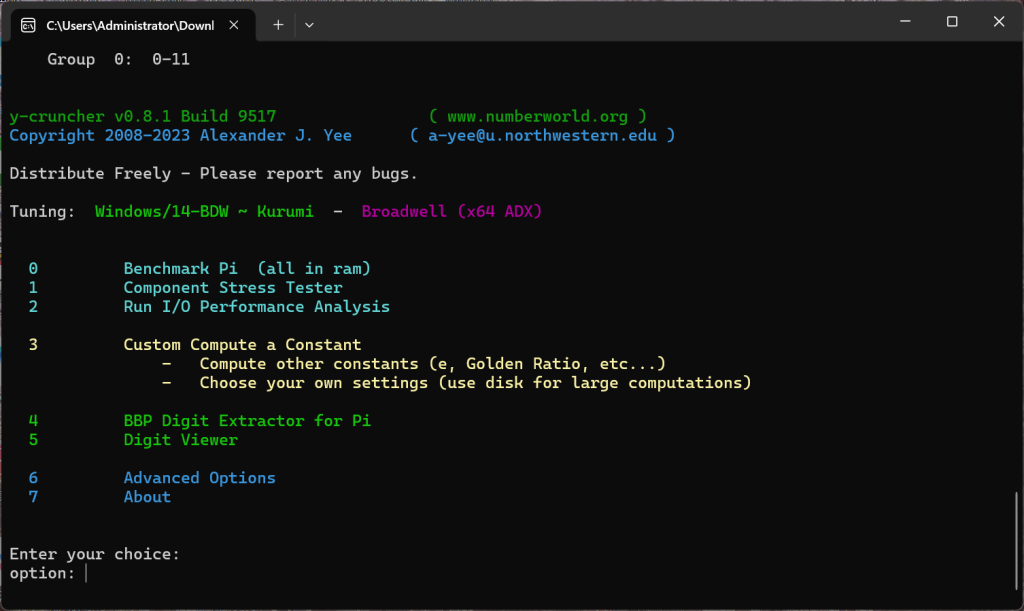Click 'Component Stress Tester' entry
This screenshot has width=1024, height=611.
coord(232,288)
